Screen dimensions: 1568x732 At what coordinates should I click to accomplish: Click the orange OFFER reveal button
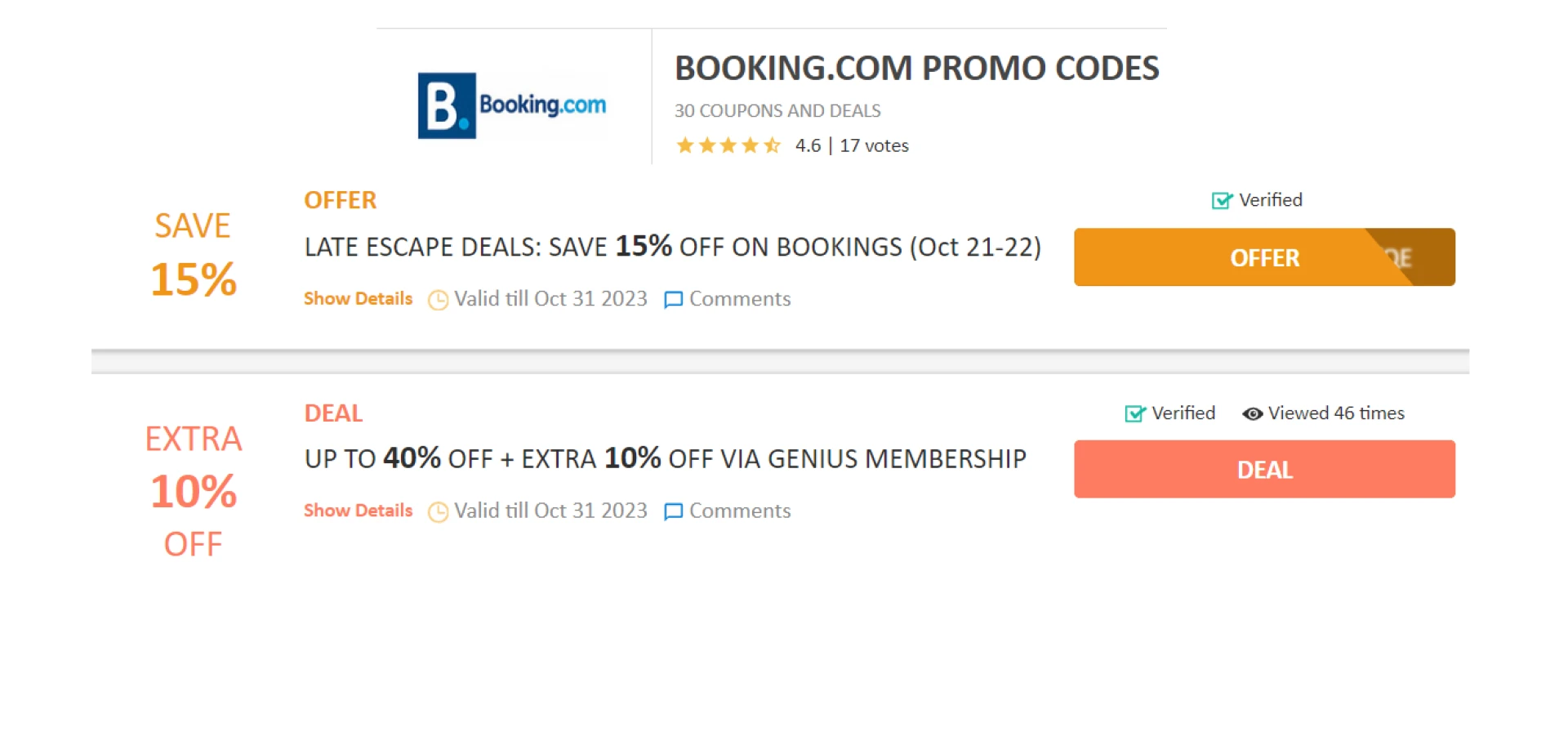click(x=1264, y=257)
